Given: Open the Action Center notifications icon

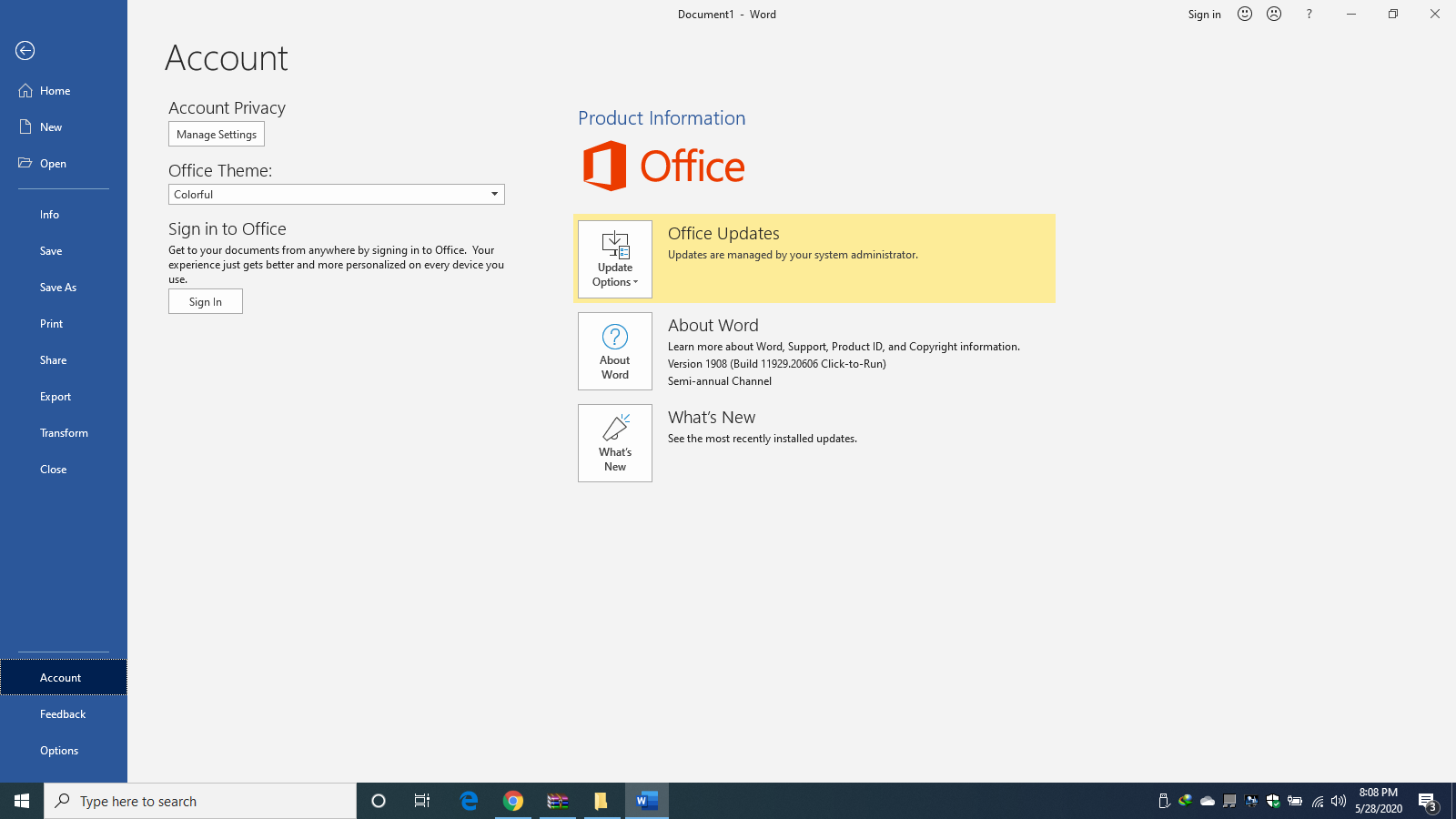Looking at the screenshot, I should pyautogui.click(x=1428, y=801).
